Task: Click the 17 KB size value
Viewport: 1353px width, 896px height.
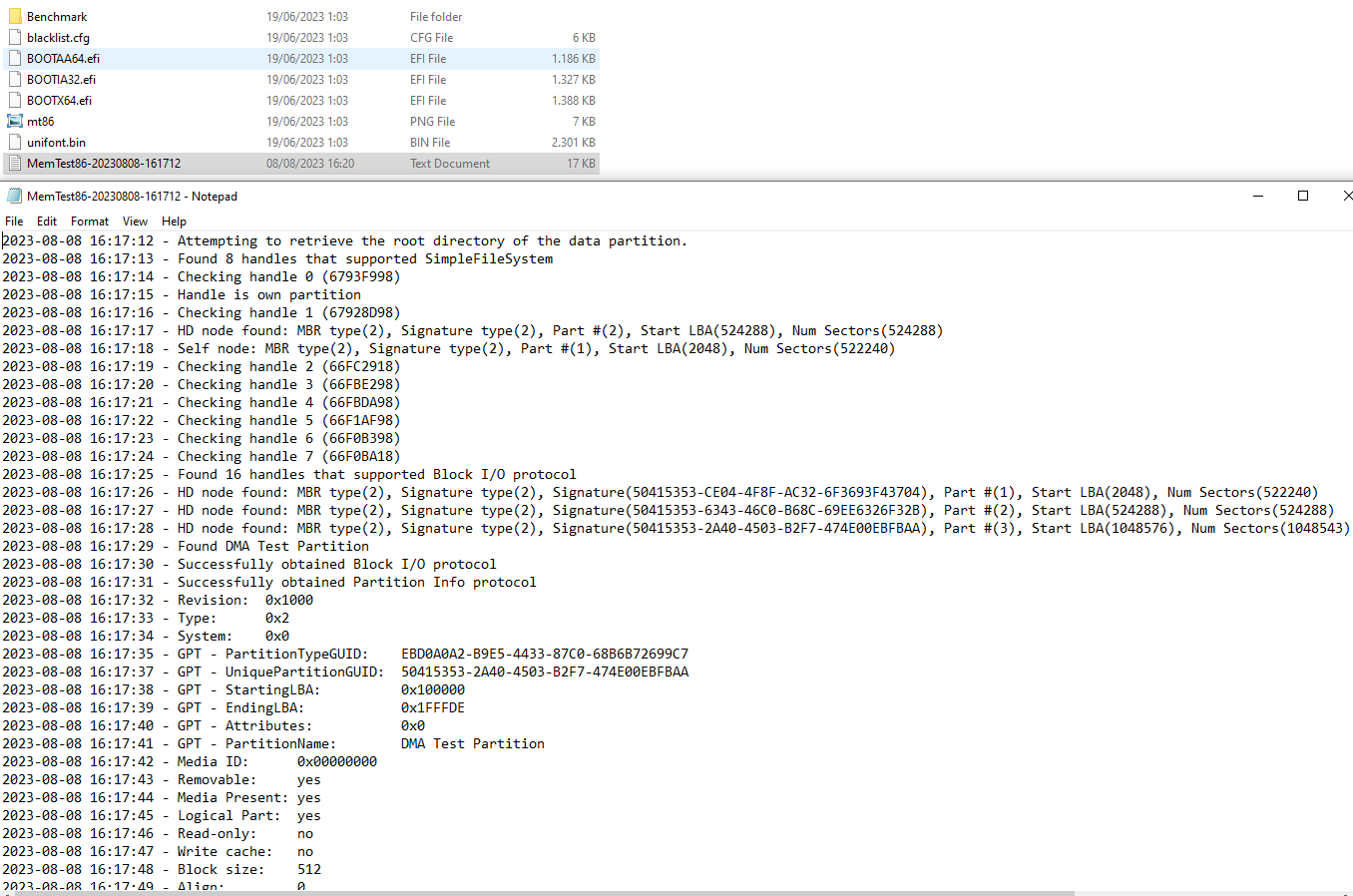Action: pos(582,164)
